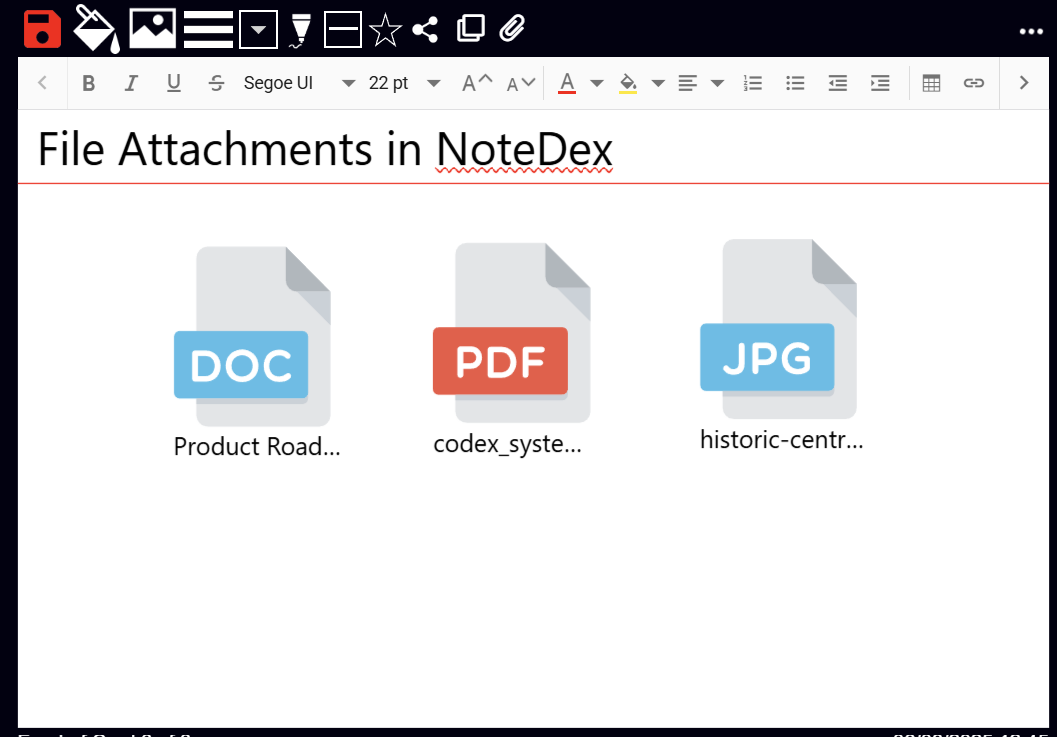Click the codex_syste... file name
The height and width of the screenshot is (737, 1057).
pos(507,444)
